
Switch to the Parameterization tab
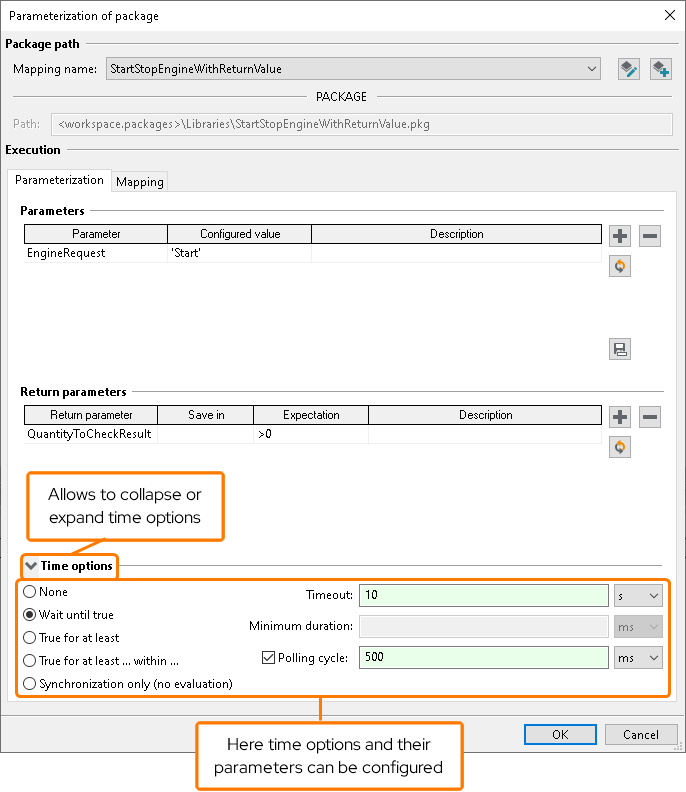[59, 180]
